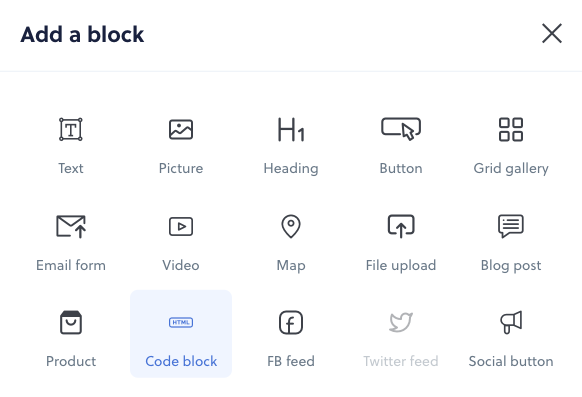Insert a Product shopping bag block
The image size is (582, 397).
coord(71,322)
